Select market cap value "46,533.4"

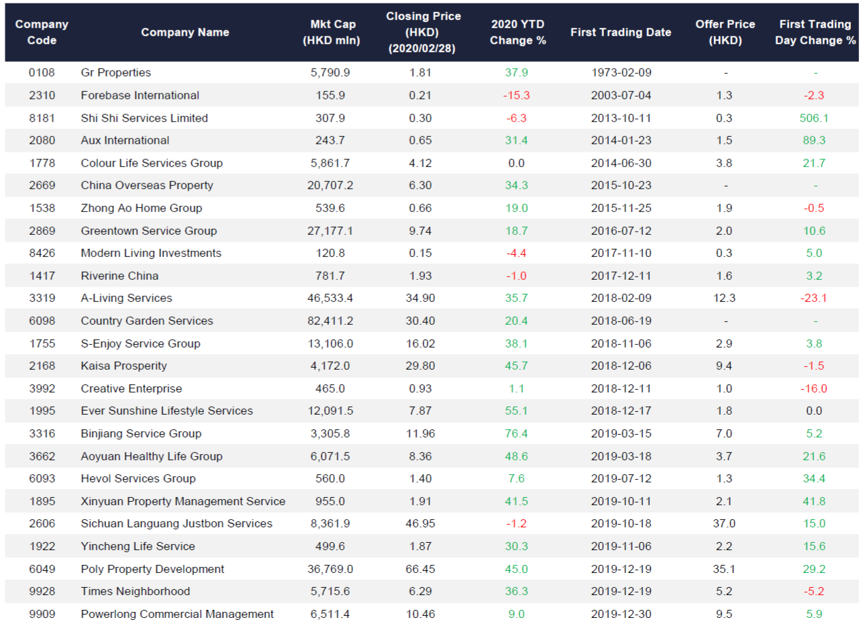(x=330, y=298)
